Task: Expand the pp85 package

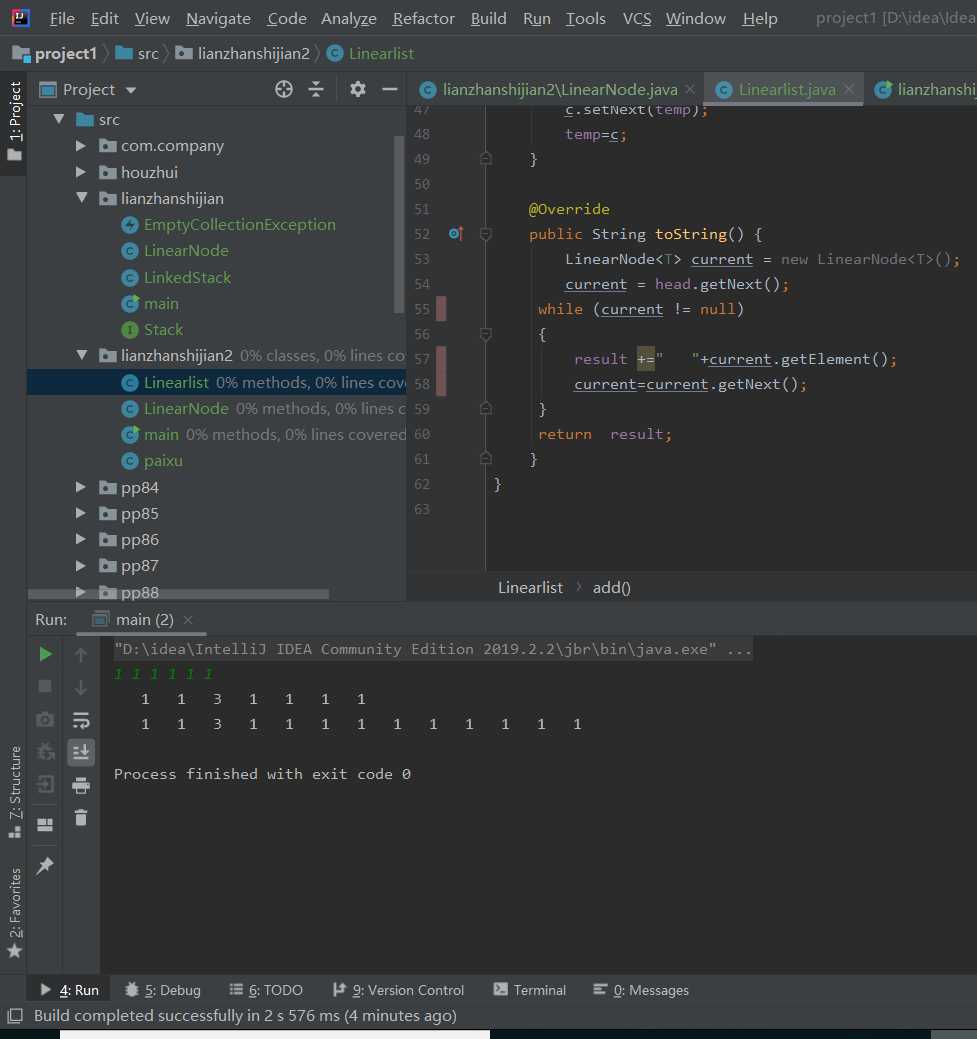Action: tap(81, 513)
